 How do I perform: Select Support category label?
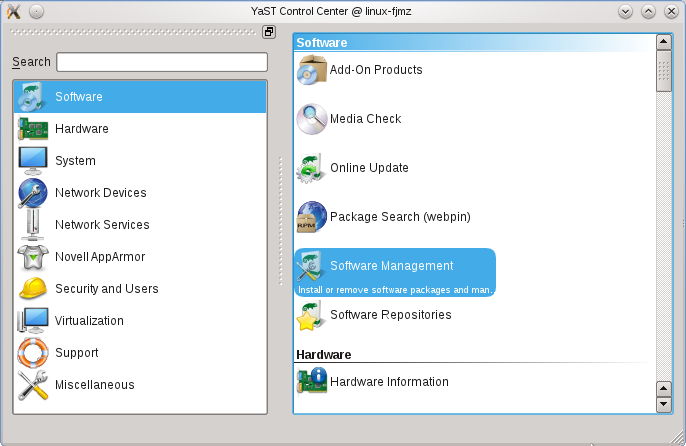77,353
